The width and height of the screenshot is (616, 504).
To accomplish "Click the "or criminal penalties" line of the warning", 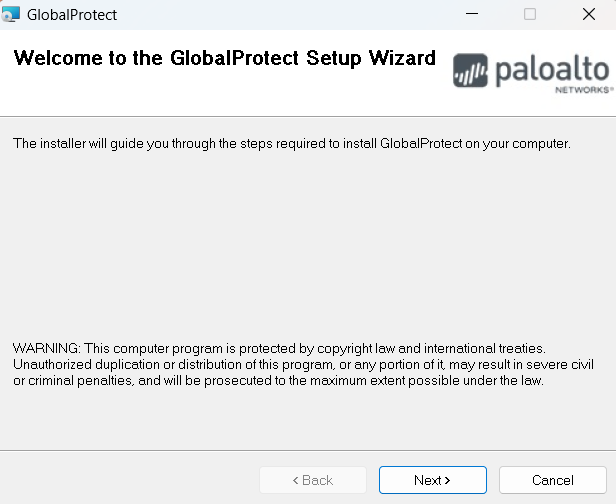I will click(x=278, y=381).
